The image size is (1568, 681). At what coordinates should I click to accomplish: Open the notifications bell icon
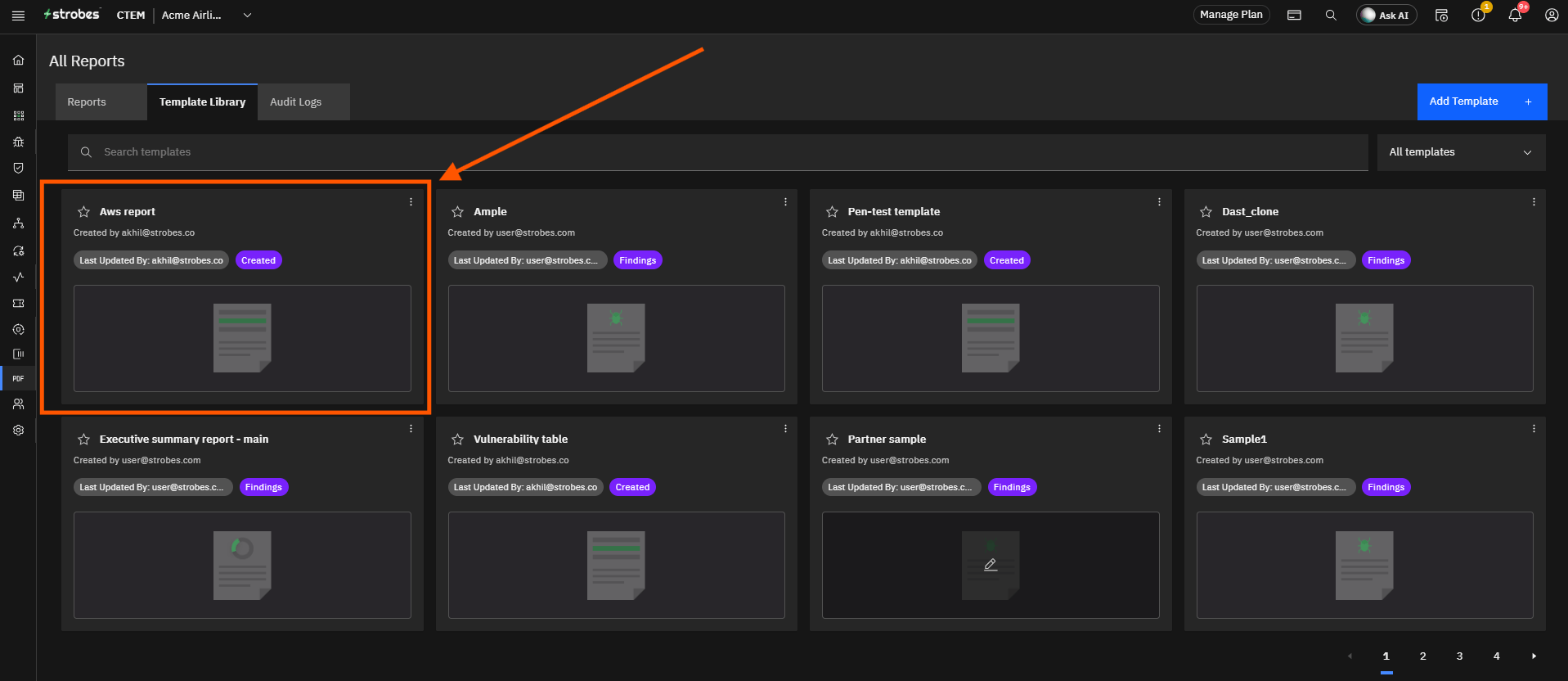click(1515, 15)
